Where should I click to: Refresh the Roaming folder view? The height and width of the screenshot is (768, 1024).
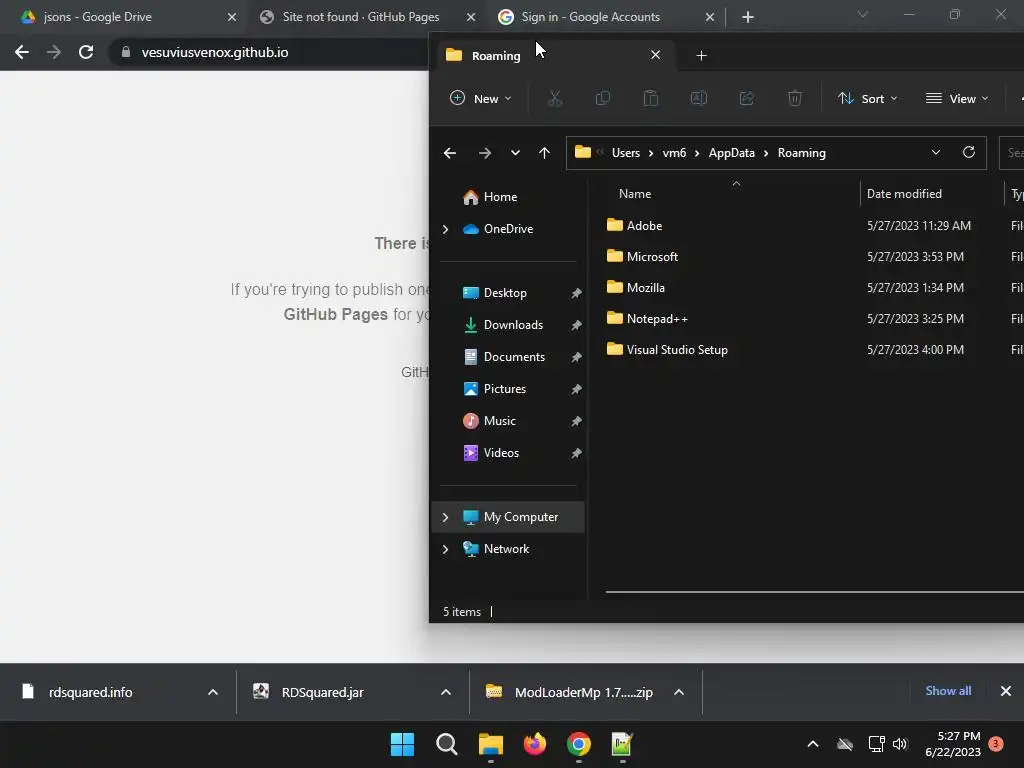(x=968, y=152)
